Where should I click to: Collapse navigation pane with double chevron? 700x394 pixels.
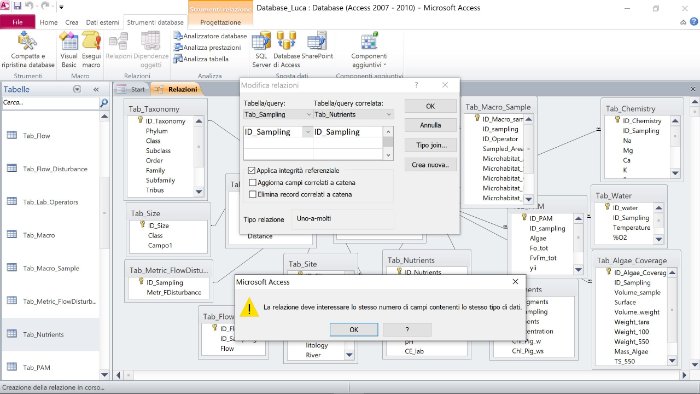pos(96,89)
